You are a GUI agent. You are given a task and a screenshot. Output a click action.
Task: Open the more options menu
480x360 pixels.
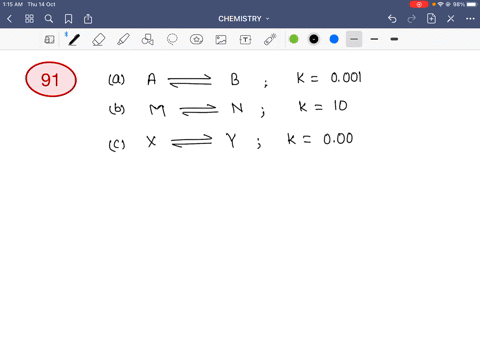click(470, 19)
